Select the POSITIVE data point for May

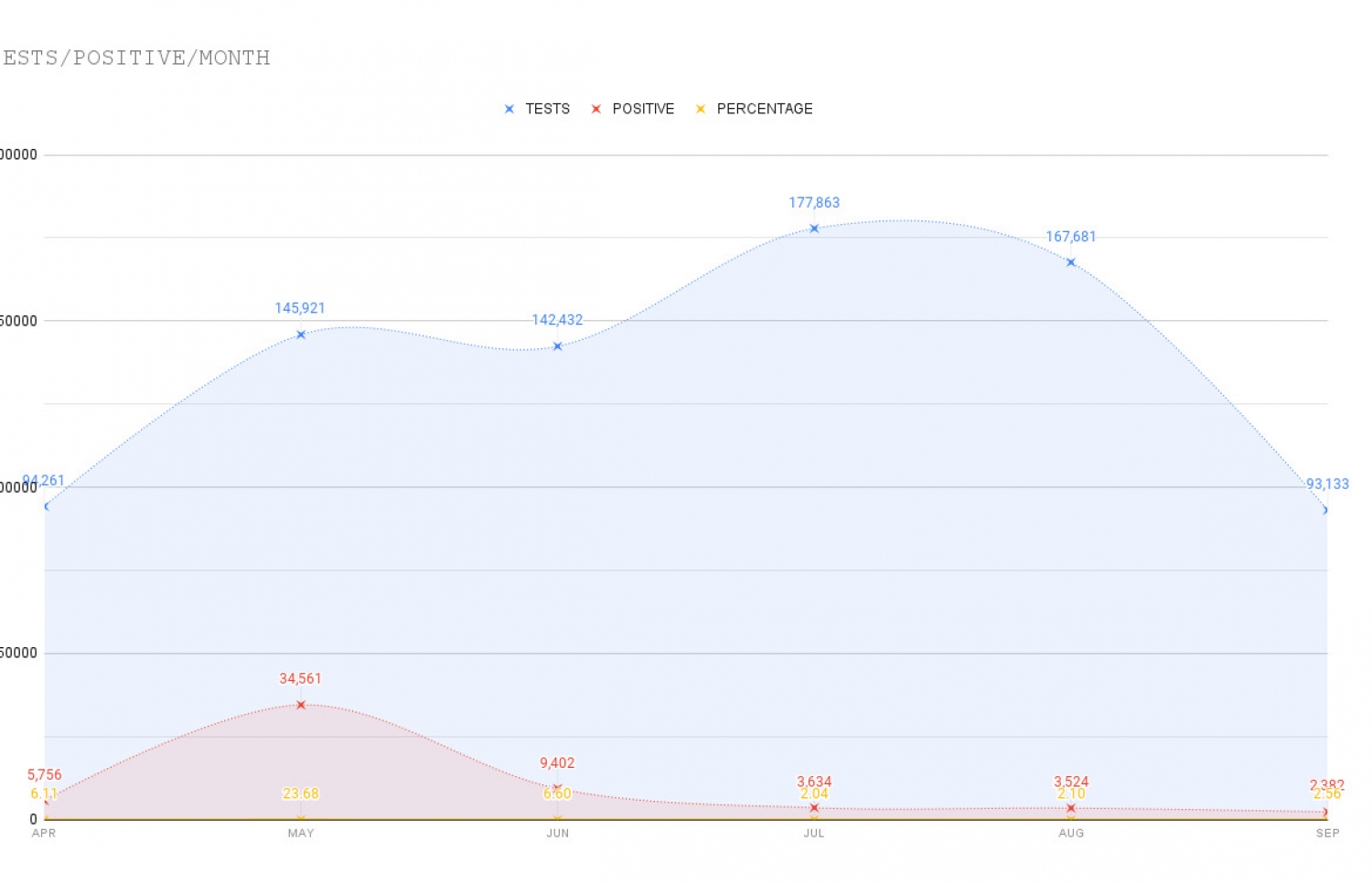click(301, 705)
